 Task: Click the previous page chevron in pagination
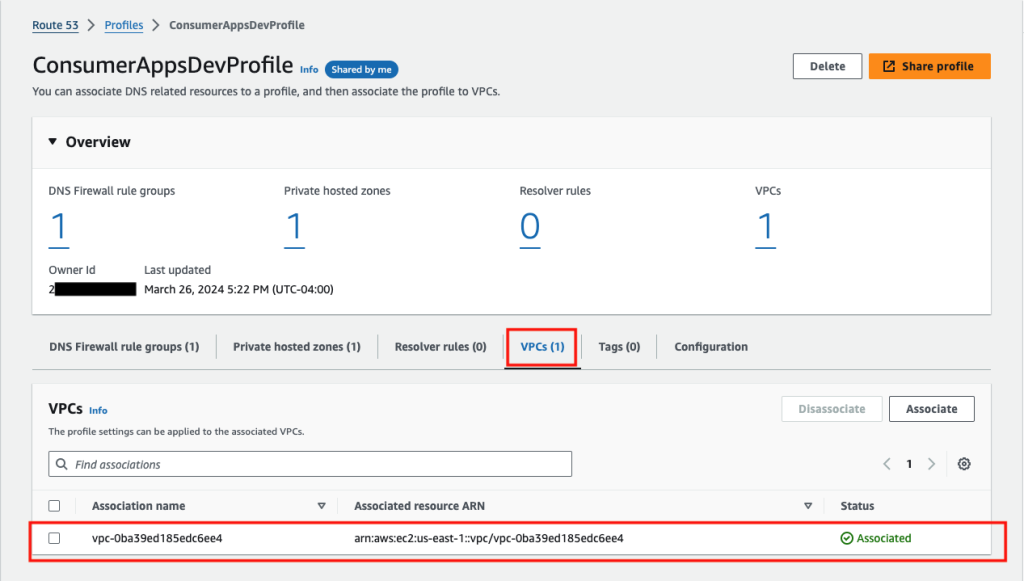pos(886,464)
